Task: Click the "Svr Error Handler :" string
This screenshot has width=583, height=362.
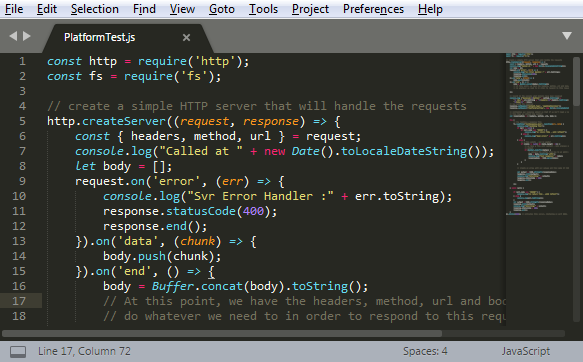Action: coord(260,196)
